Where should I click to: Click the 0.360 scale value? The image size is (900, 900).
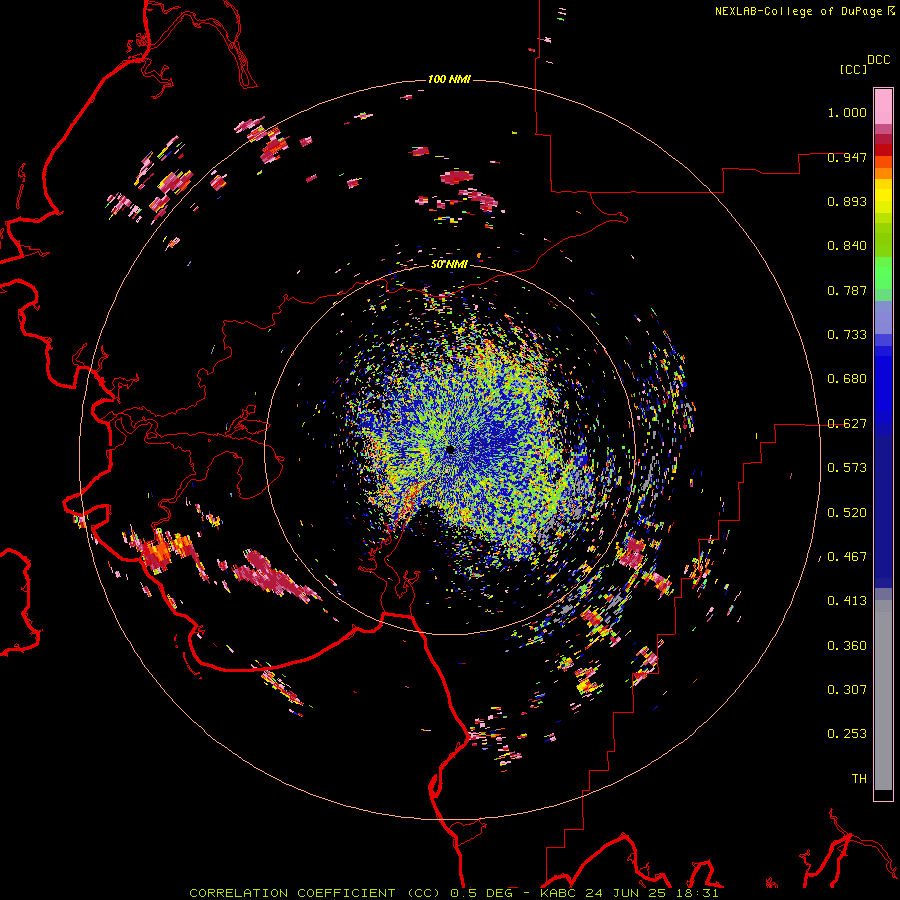847,646
